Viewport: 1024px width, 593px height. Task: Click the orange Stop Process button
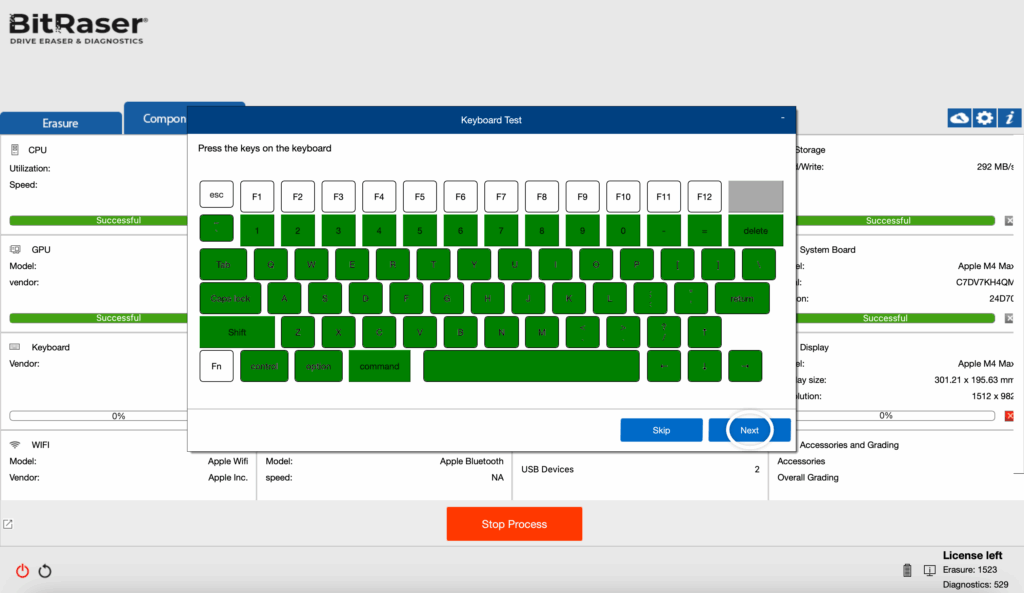513,524
